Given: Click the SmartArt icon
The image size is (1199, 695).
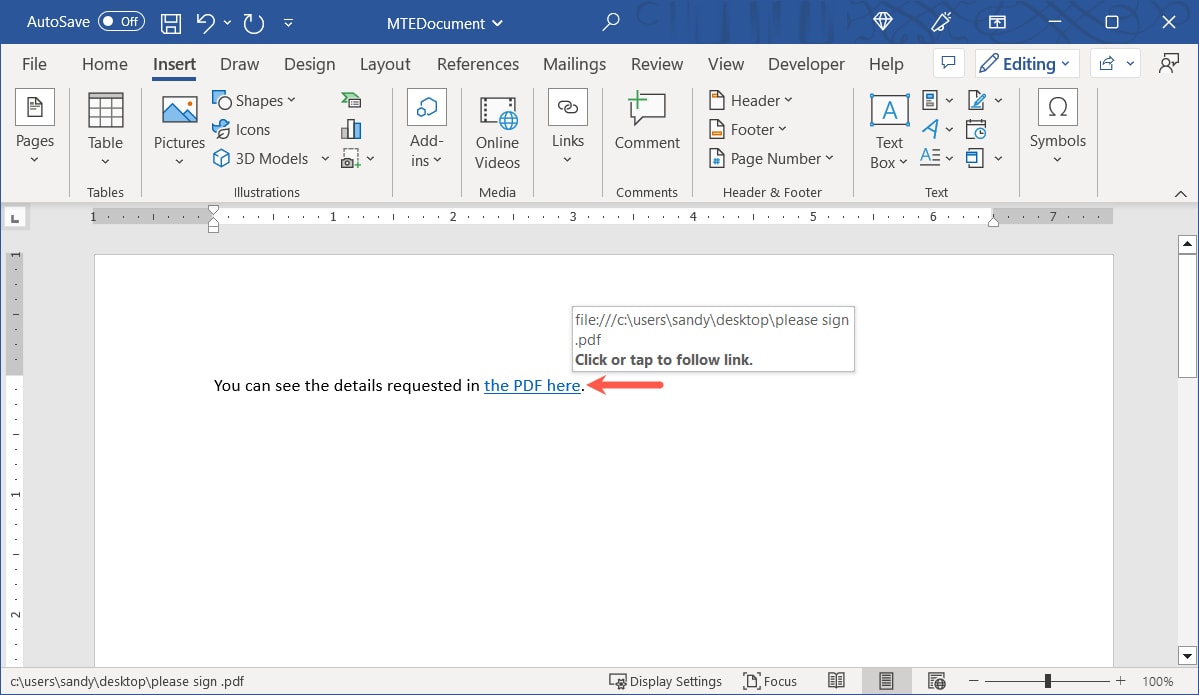Looking at the screenshot, I should (x=351, y=100).
